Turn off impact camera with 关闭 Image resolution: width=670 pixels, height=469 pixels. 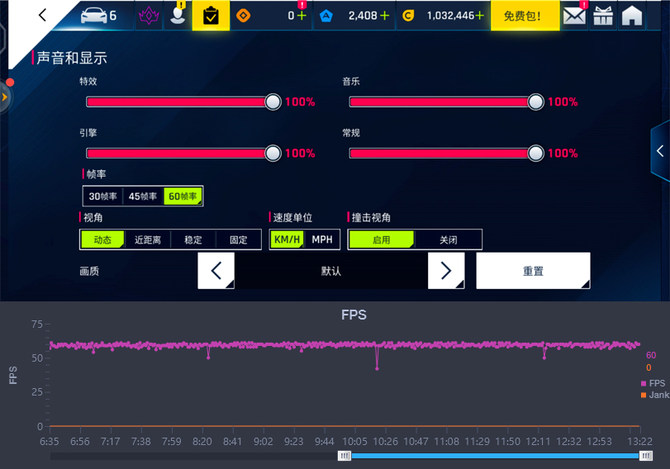tap(449, 240)
